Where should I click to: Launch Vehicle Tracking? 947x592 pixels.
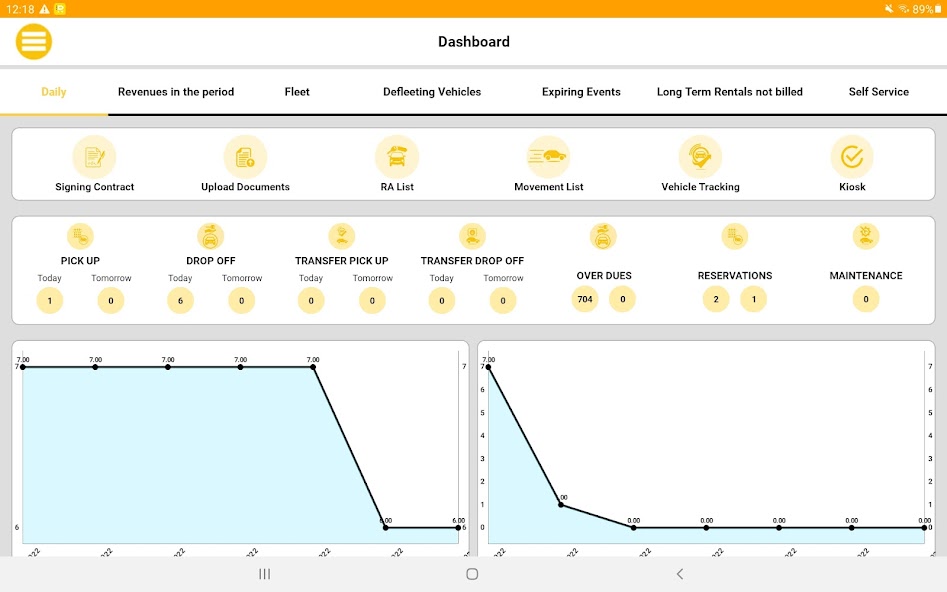tap(700, 157)
